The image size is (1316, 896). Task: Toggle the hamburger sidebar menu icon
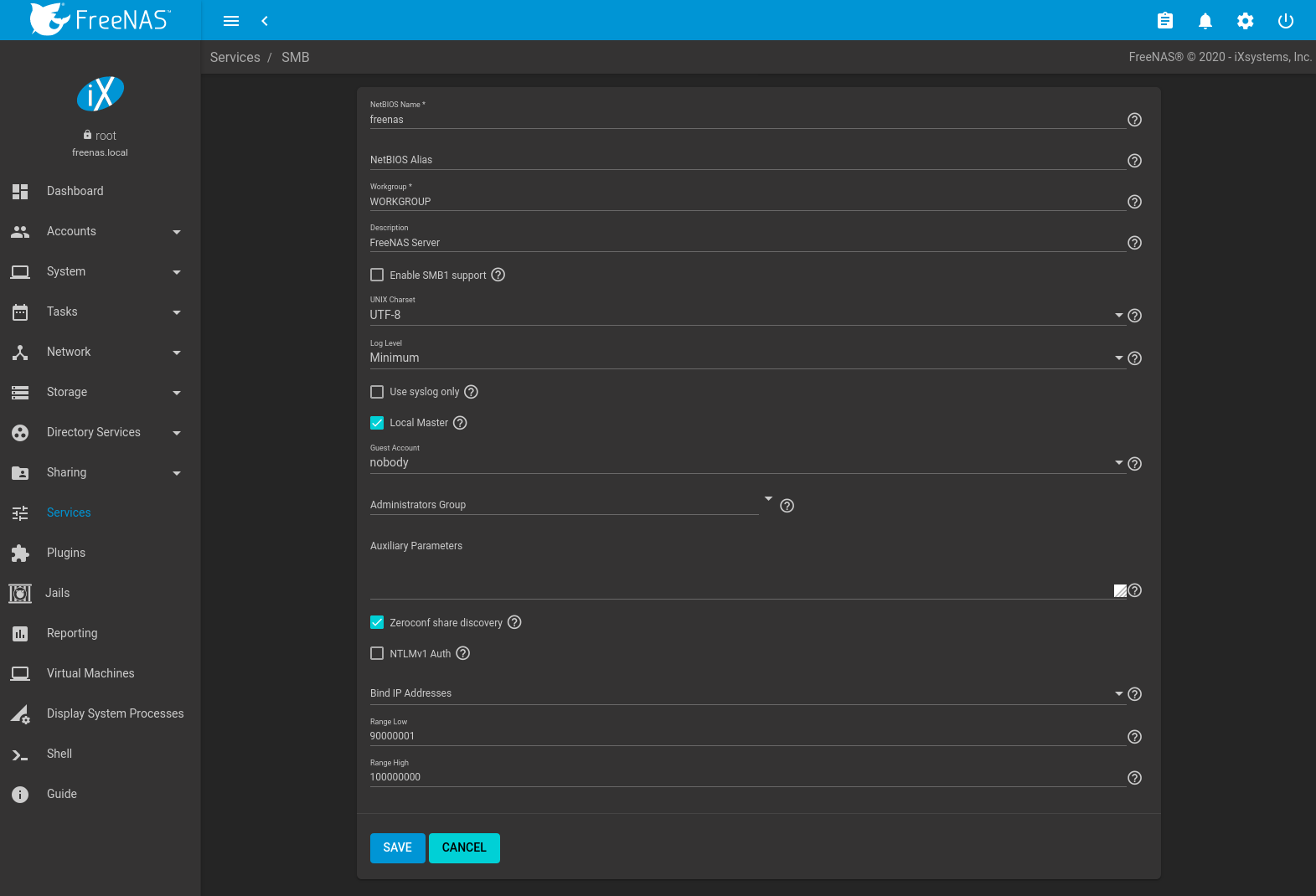(231, 21)
